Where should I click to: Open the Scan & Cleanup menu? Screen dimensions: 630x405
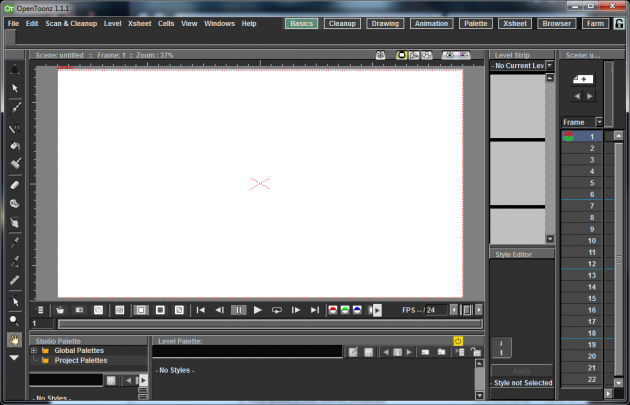(x=71, y=23)
